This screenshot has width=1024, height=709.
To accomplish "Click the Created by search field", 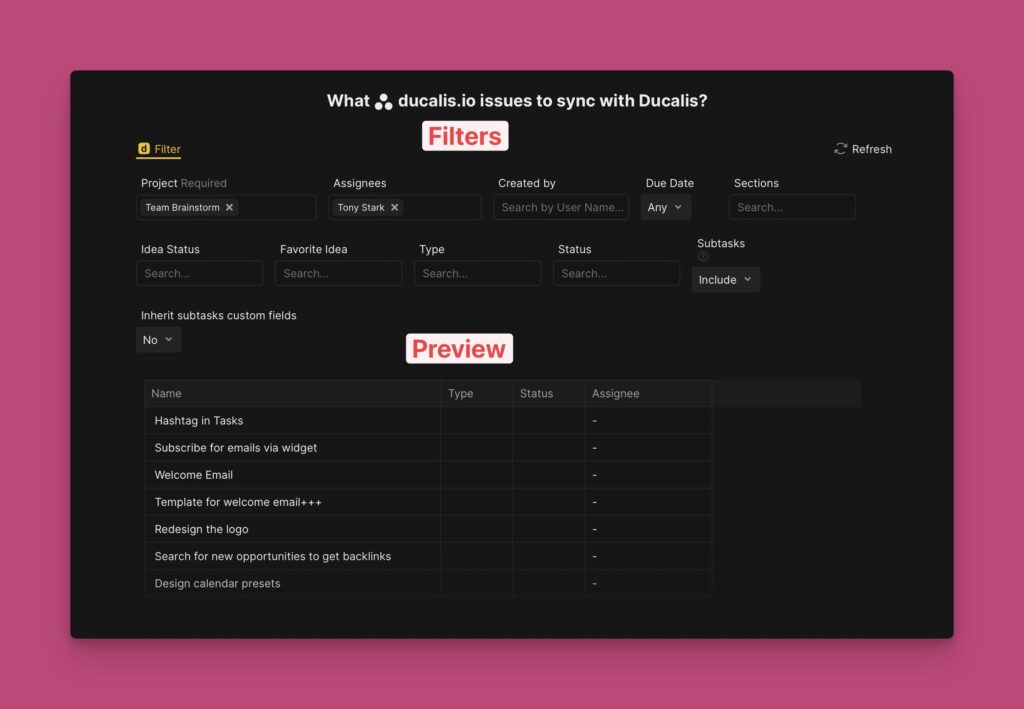I will point(561,207).
